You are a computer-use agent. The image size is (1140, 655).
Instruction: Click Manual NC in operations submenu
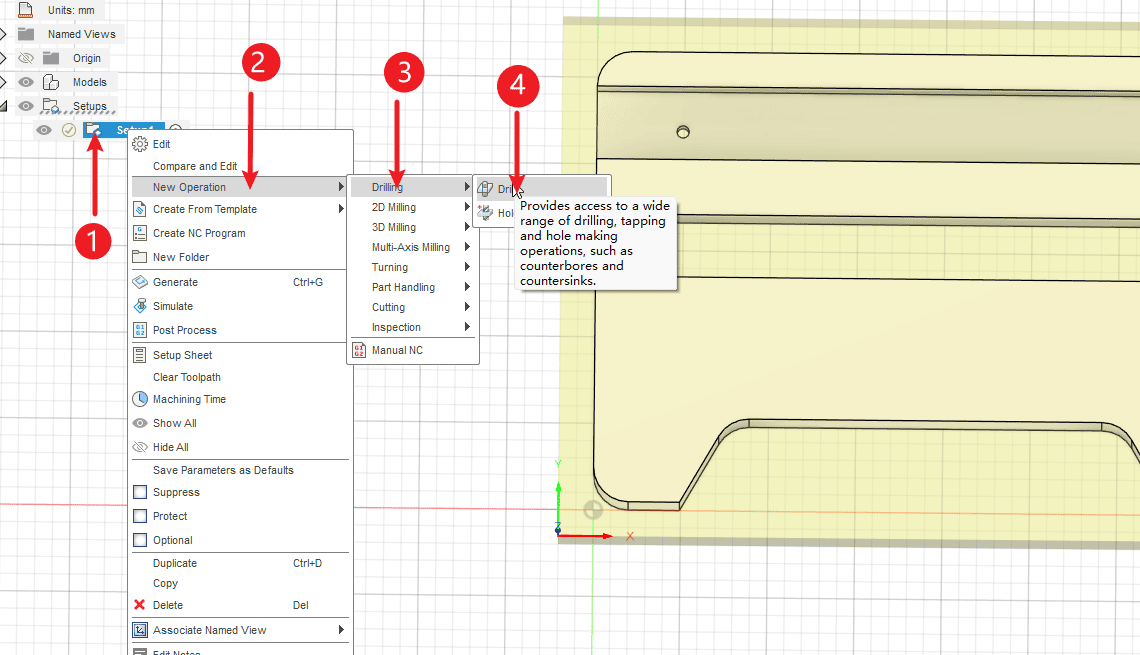pyautogui.click(x=396, y=350)
